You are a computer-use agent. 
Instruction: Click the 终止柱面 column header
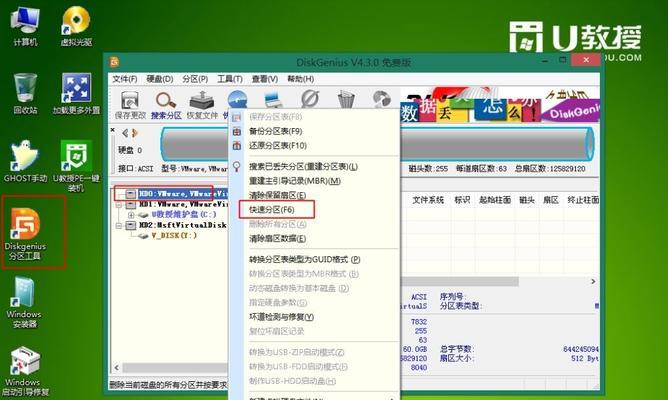583,200
